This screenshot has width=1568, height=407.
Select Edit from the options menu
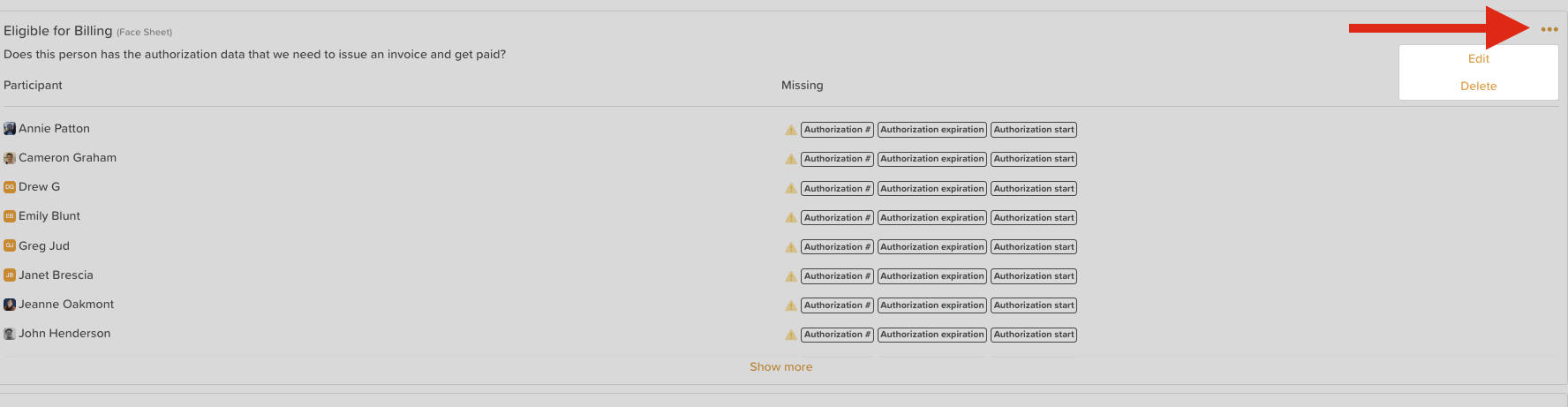(x=1478, y=59)
